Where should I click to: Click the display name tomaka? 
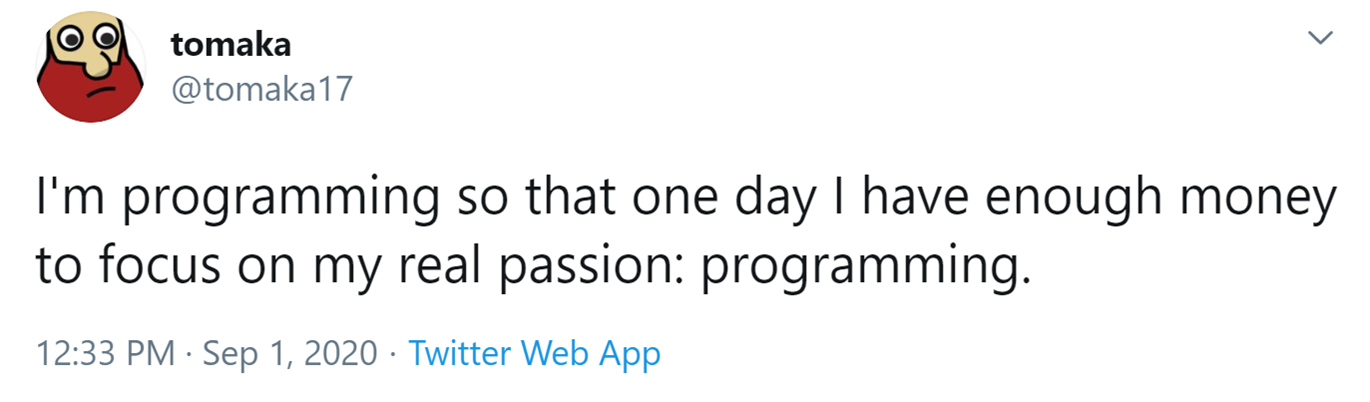click(x=231, y=43)
